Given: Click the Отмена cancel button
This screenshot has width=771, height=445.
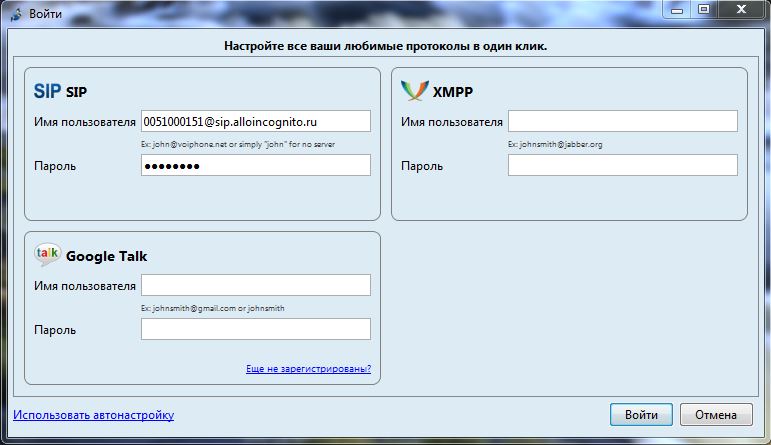Looking at the screenshot, I should 716,415.
